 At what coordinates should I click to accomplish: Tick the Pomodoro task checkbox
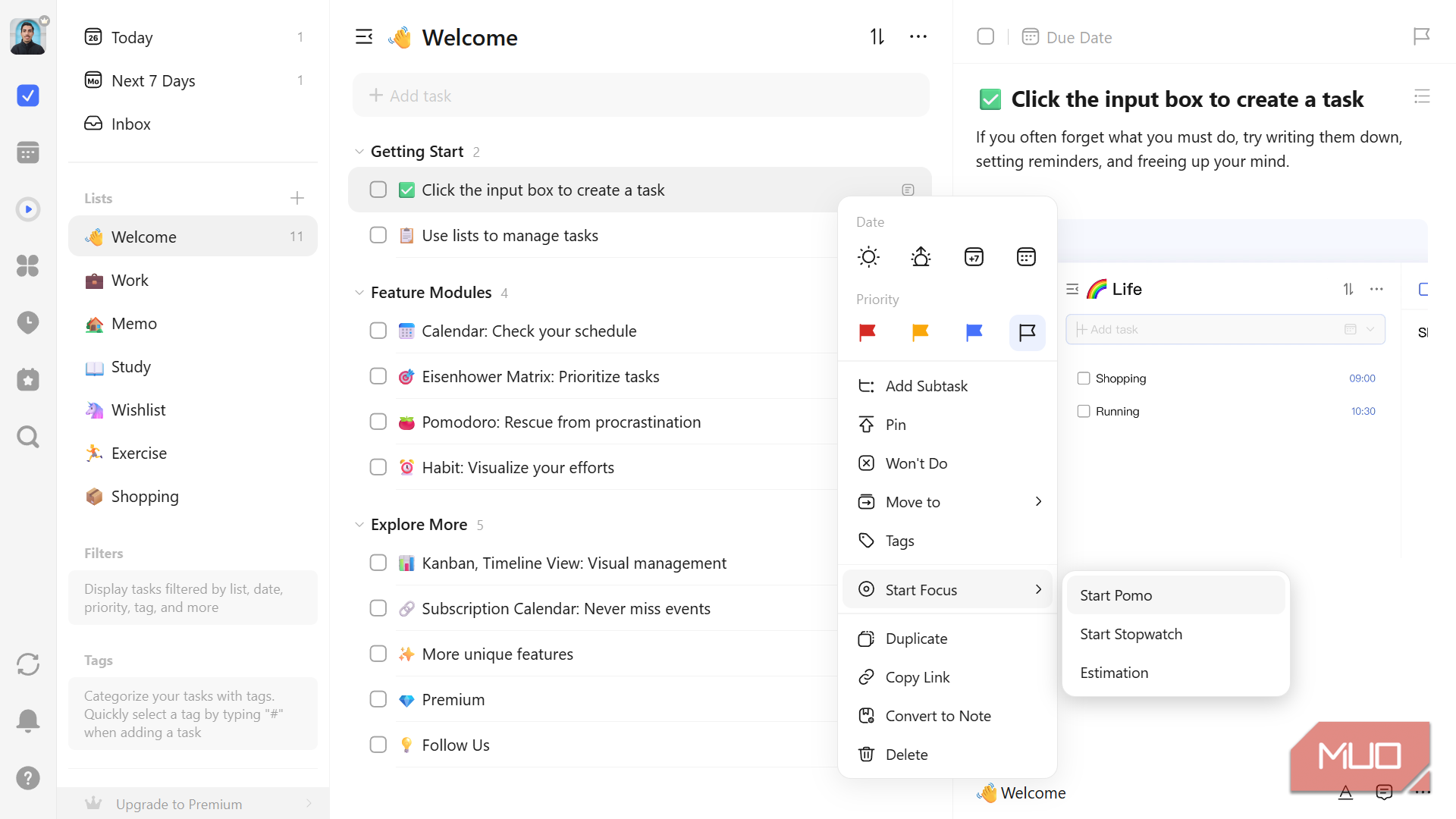tap(378, 422)
